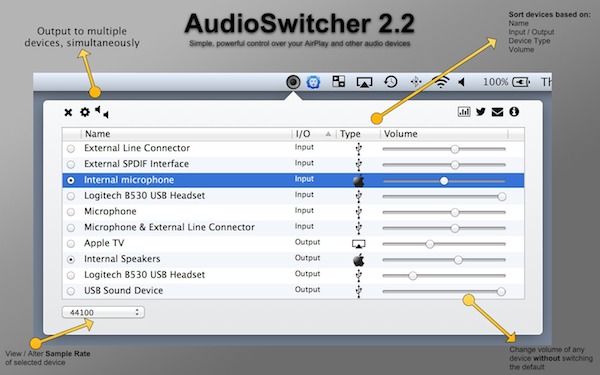Select Microphone & External Line Connector radio
Screen dimensions: 600x375
[x=71, y=228]
